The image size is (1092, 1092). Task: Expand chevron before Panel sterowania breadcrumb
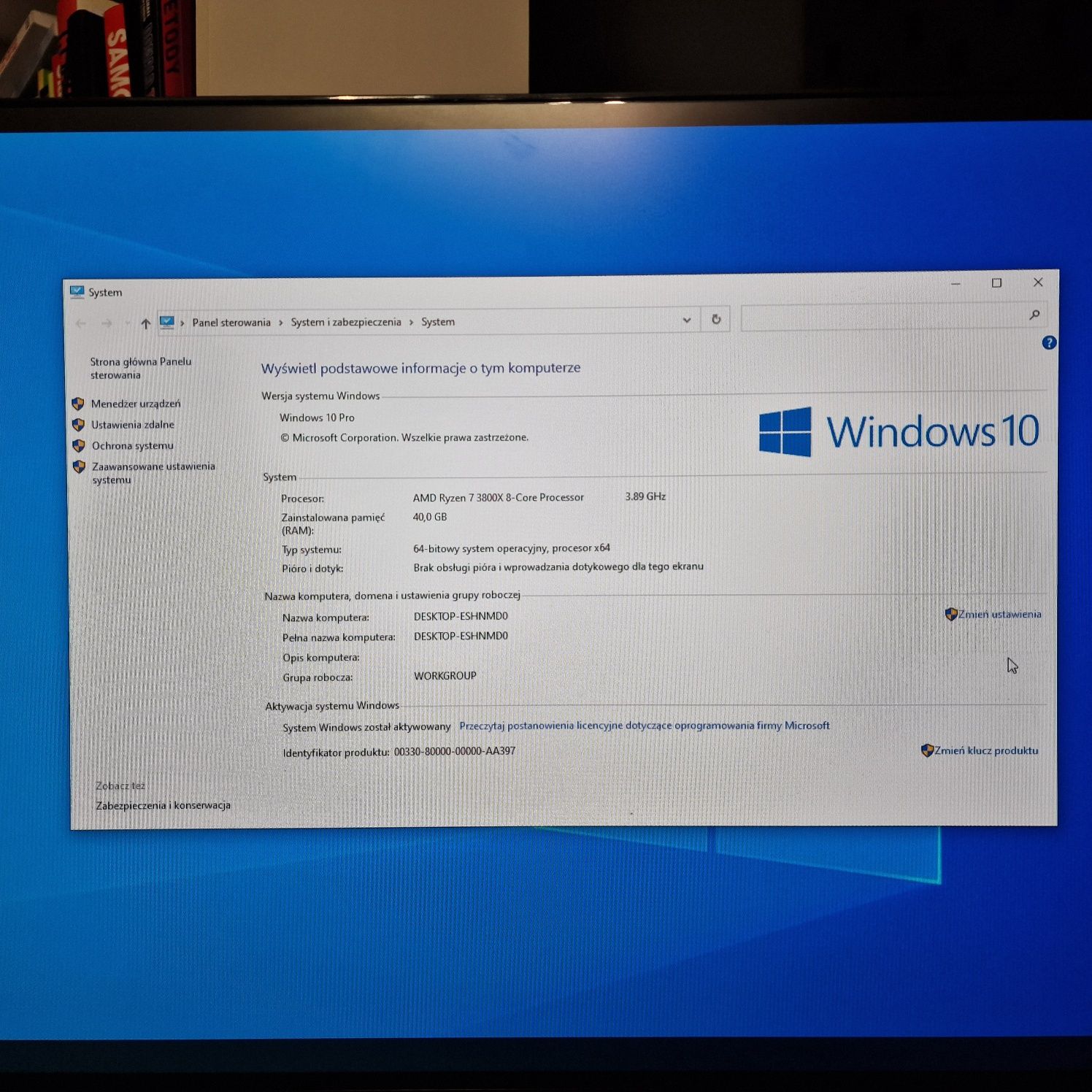click(182, 323)
